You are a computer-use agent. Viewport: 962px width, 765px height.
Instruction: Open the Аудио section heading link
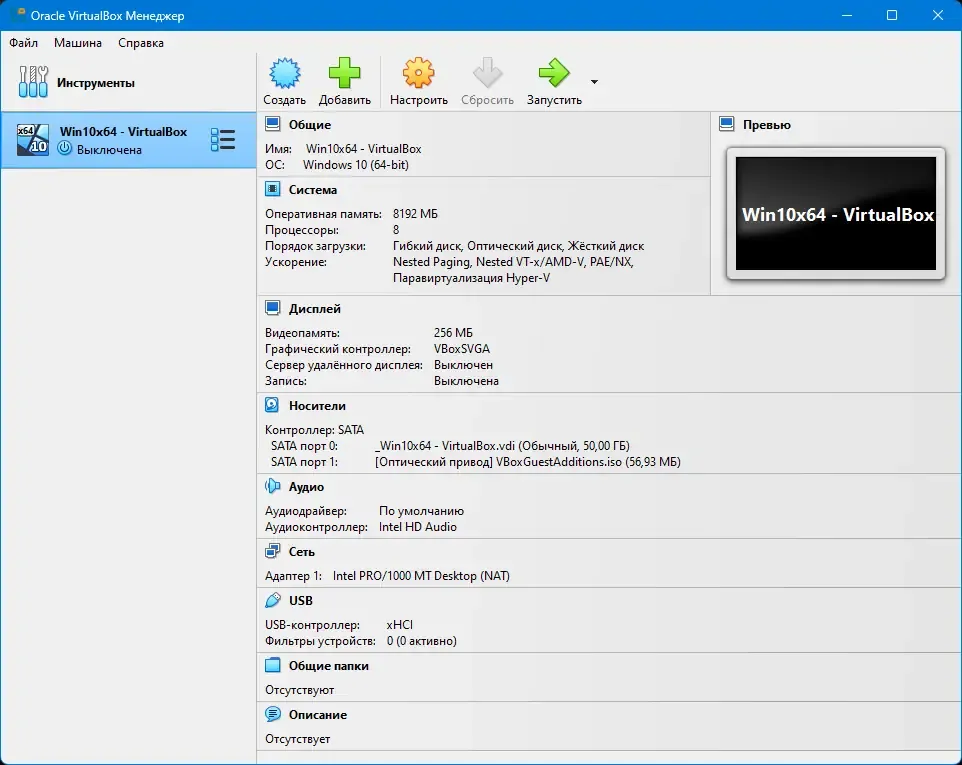(306, 486)
